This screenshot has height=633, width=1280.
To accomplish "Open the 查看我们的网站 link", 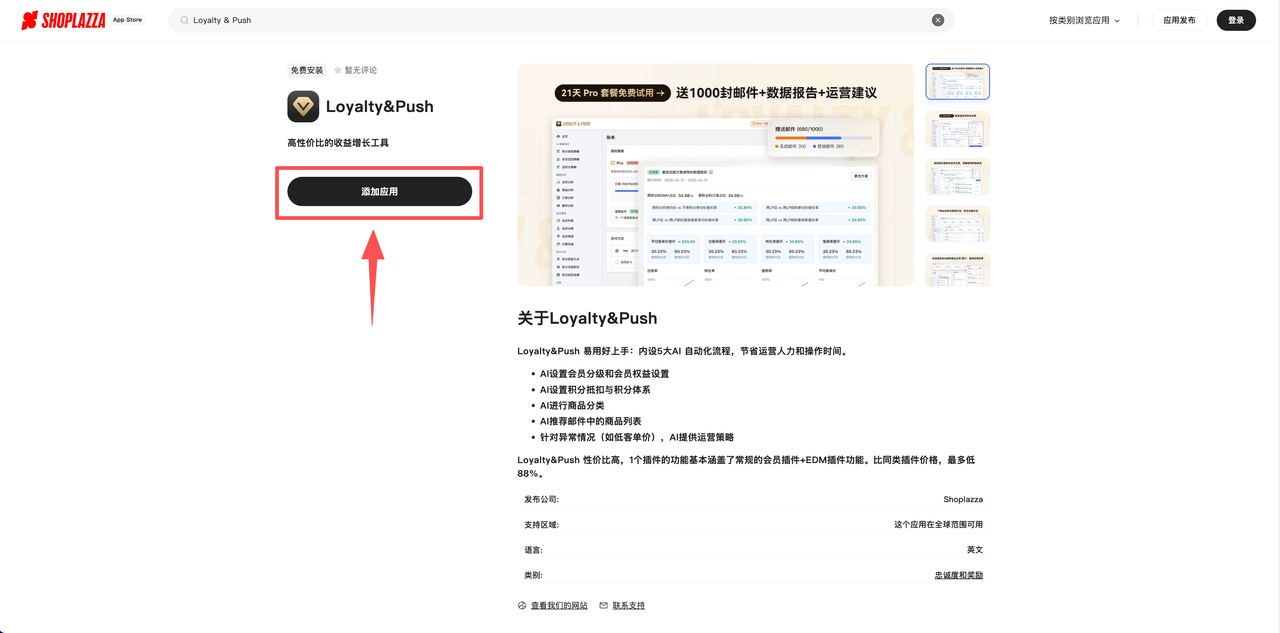I will click(559, 605).
